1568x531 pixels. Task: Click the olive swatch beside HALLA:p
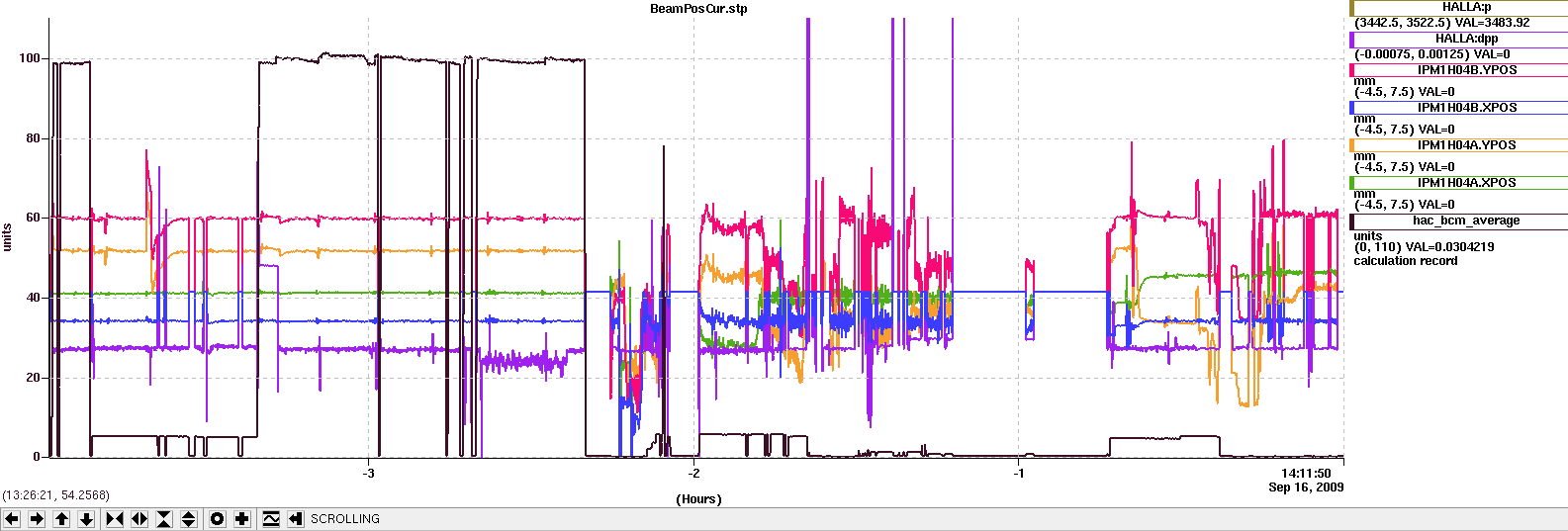click(x=1353, y=8)
